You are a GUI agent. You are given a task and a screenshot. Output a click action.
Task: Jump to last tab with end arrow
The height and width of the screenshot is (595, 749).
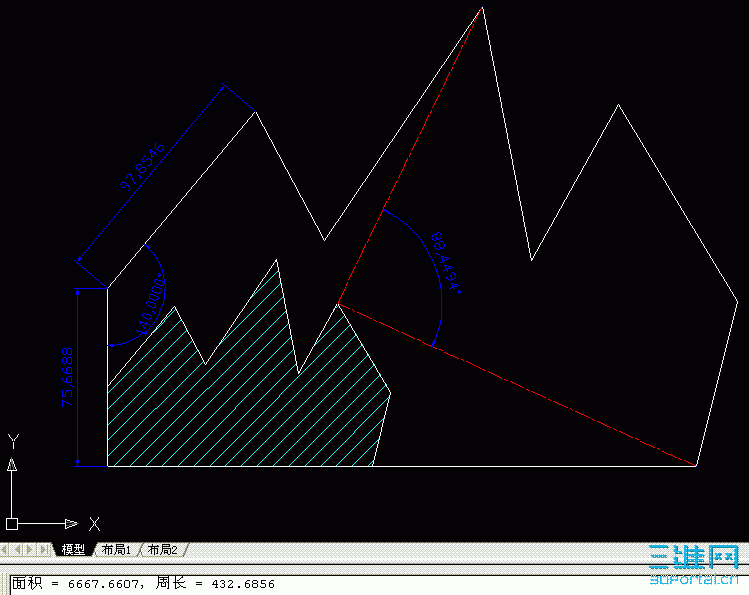tap(44, 550)
